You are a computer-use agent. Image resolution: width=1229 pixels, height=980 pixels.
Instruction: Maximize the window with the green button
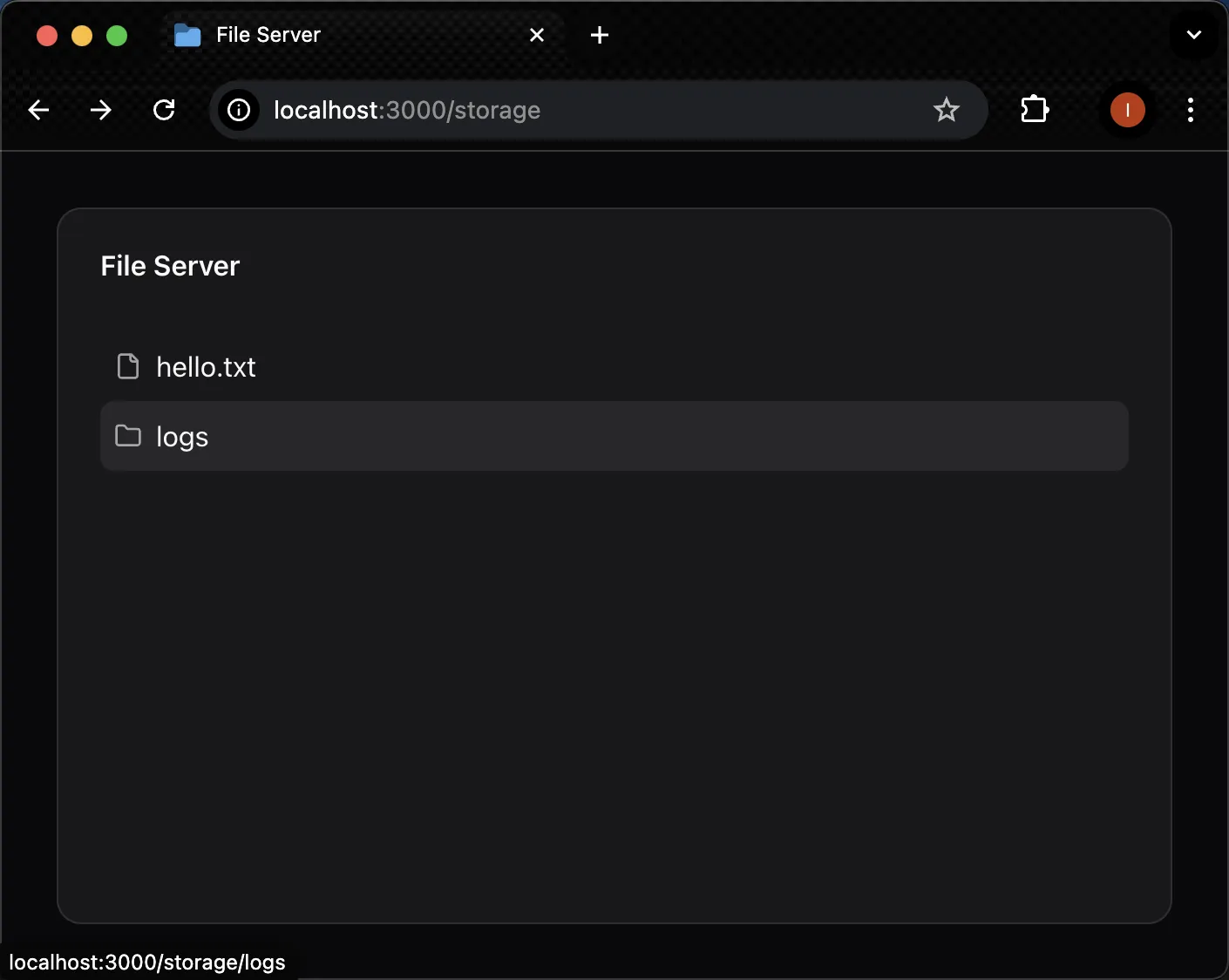click(117, 35)
